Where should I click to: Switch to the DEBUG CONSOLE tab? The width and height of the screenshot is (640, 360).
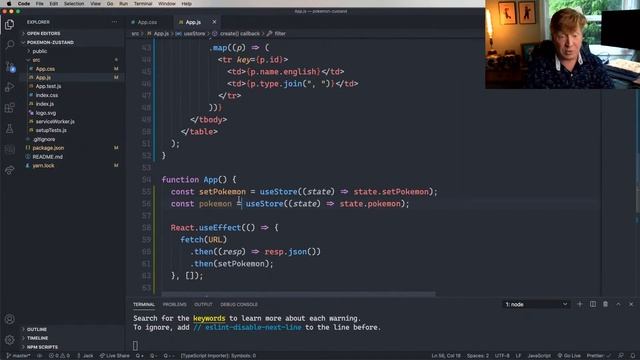pyautogui.click(x=239, y=304)
